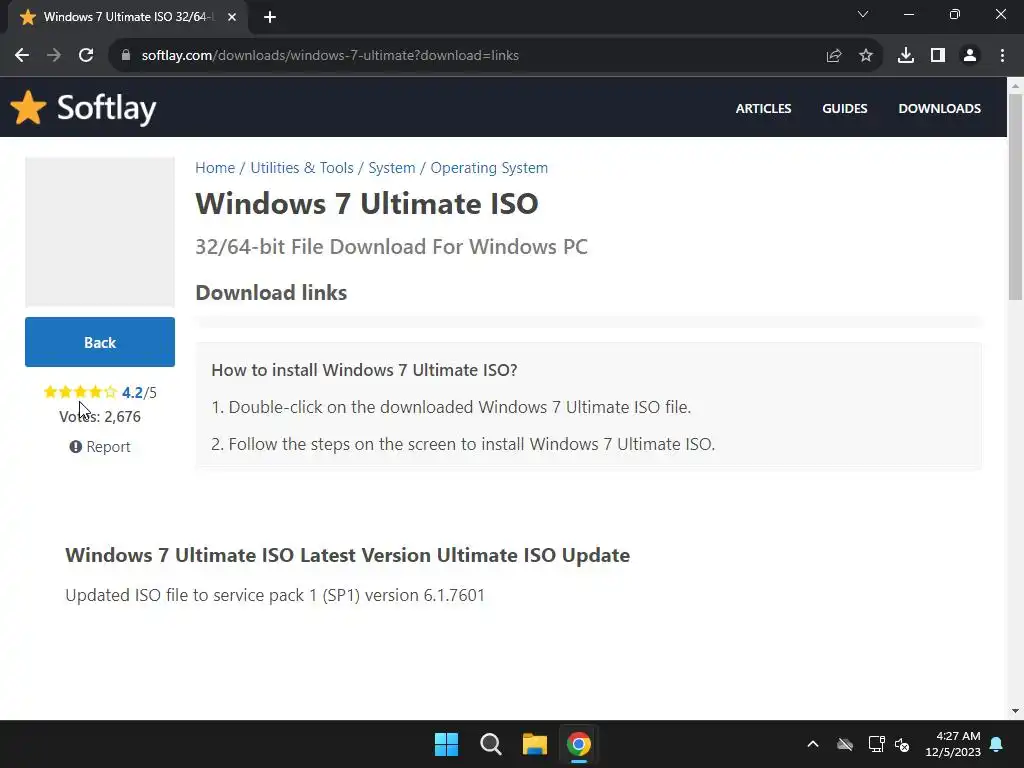Viewport: 1024px width, 768px height.
Task: Open taskbar Search
Action: (490, 744)
